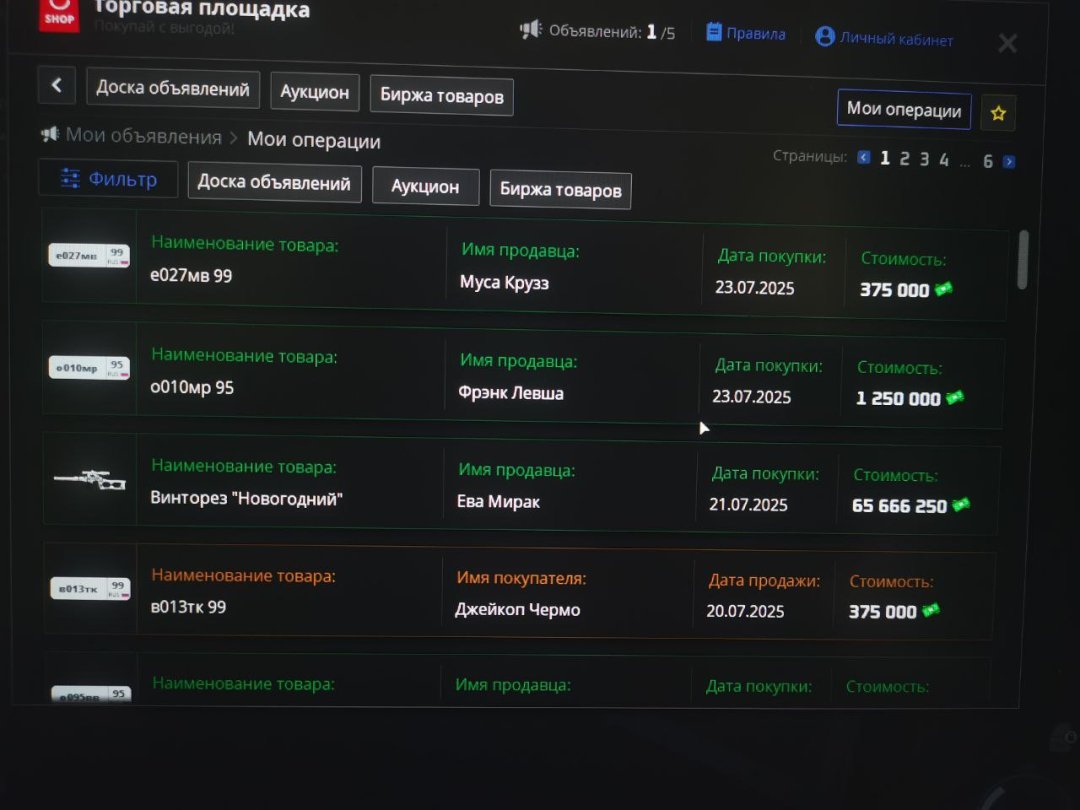Click item name о010мр 95

point(191,387)
